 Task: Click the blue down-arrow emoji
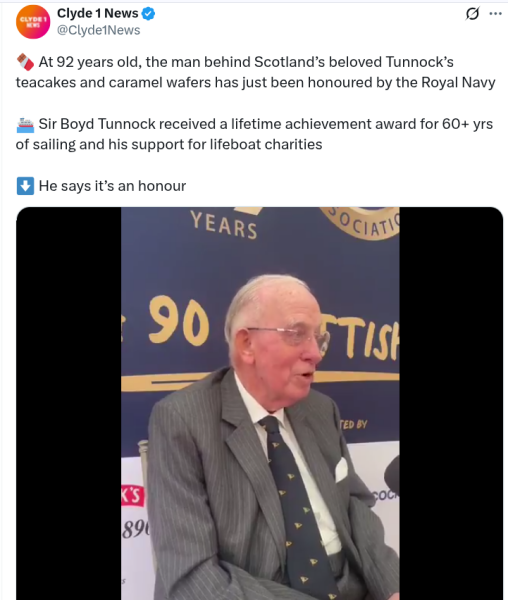point(25,186)
